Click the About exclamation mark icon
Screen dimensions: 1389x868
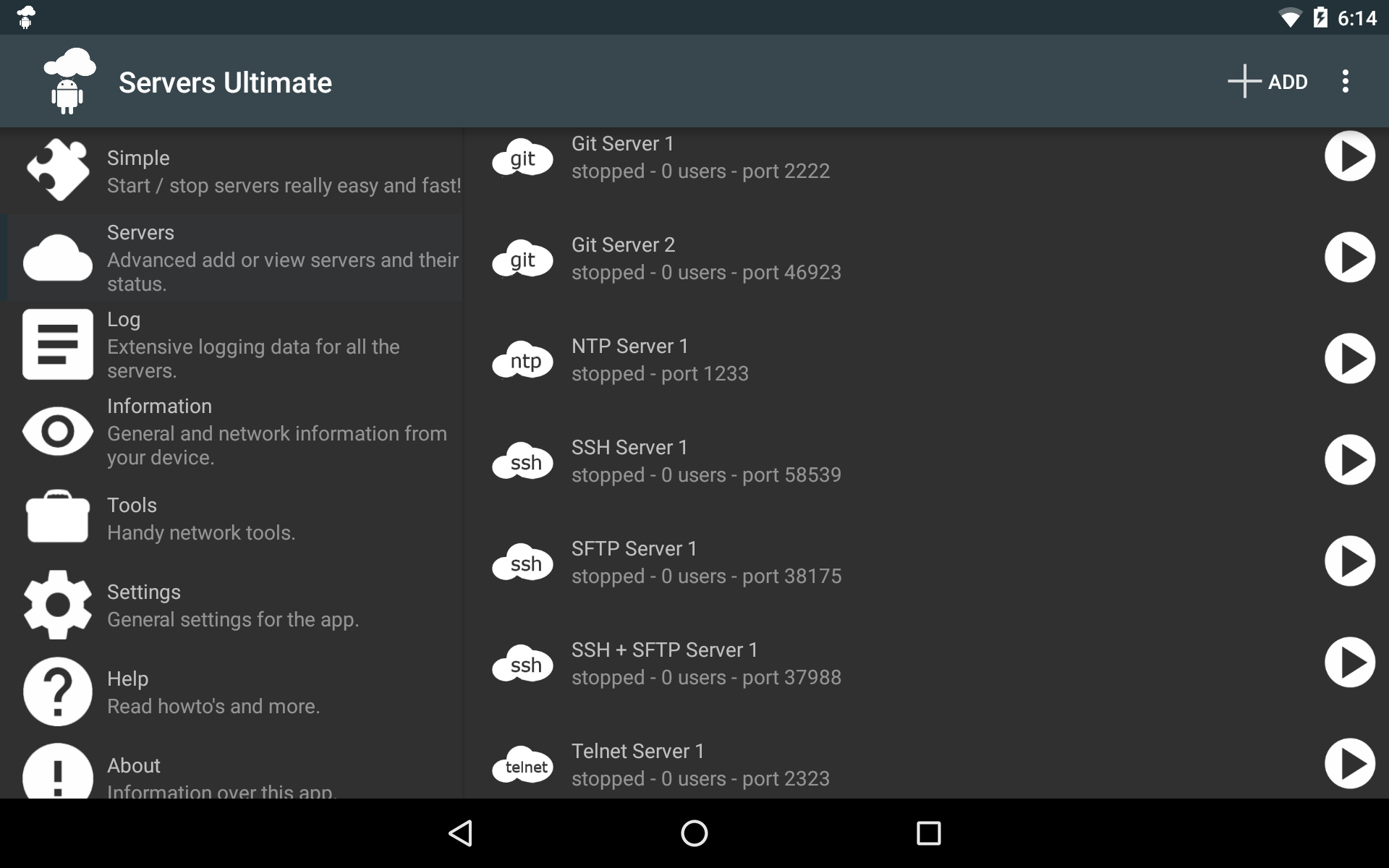pos(58,773)
